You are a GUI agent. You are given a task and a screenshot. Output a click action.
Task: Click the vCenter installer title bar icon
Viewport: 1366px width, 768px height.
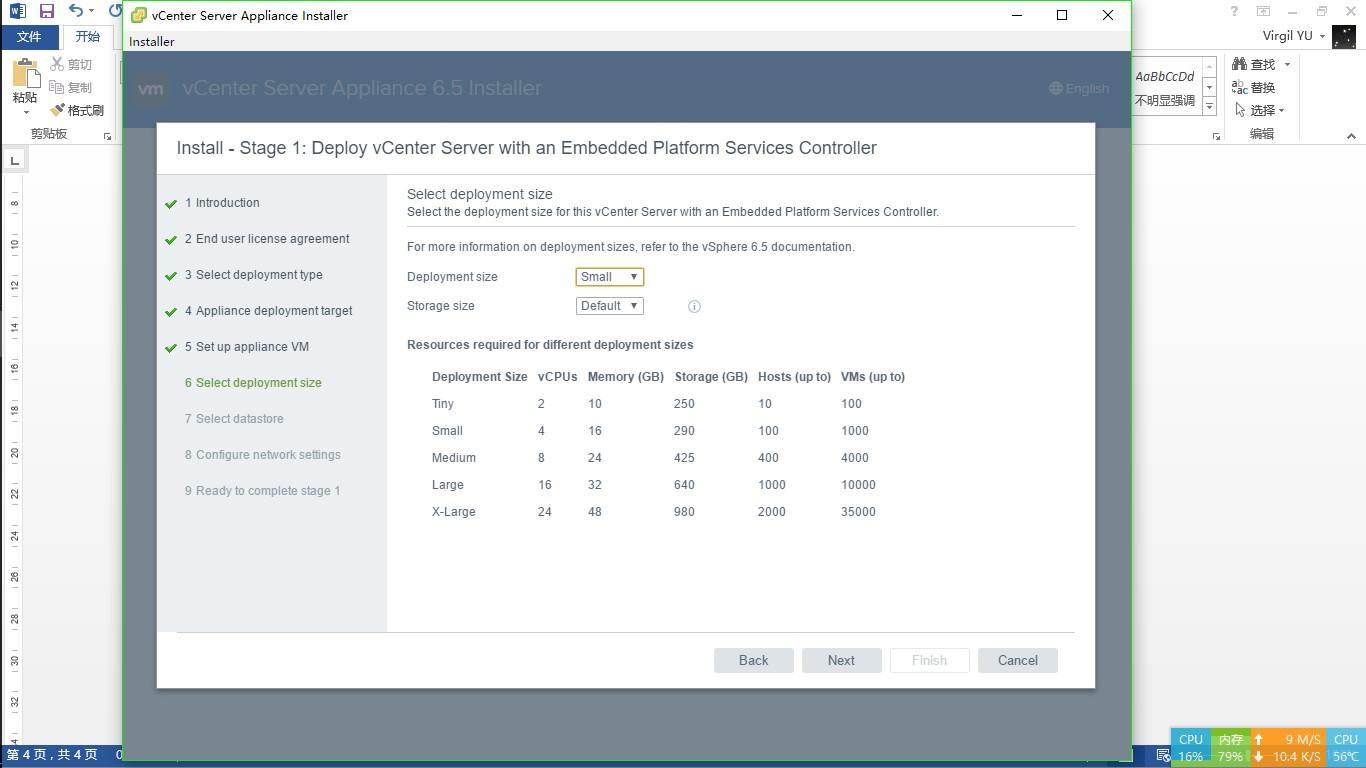tap(140, 15)
